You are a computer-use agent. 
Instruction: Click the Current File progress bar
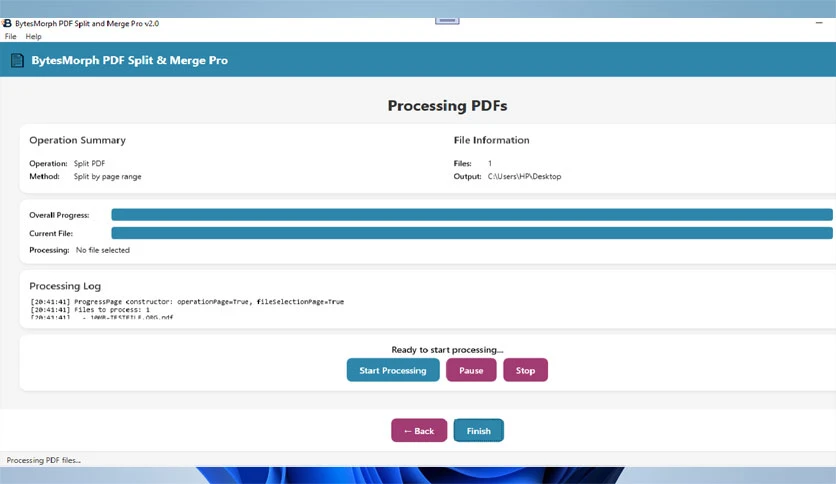pyautogui.click(x=472, y=233)
